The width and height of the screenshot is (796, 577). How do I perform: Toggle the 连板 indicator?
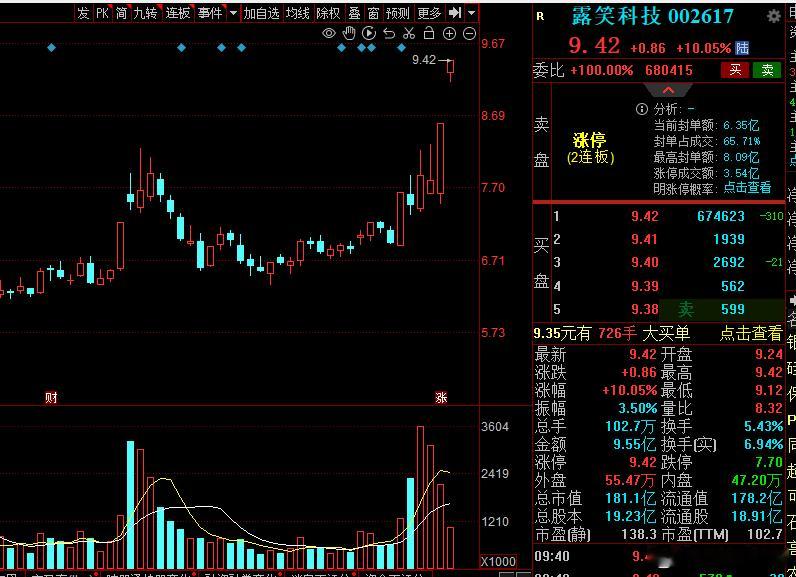click(178, 13)
